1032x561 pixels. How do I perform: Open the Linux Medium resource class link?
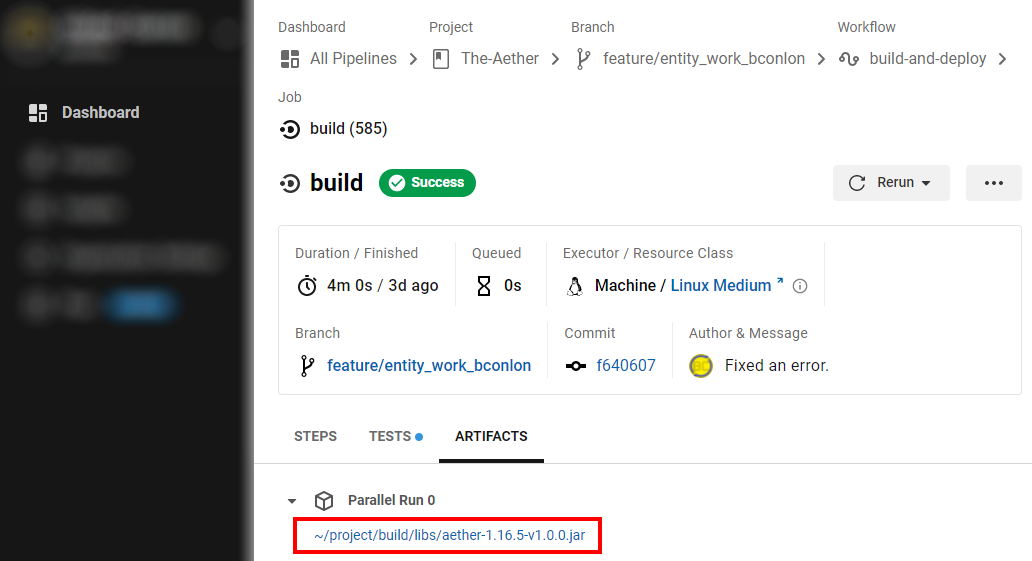point(721,286)
